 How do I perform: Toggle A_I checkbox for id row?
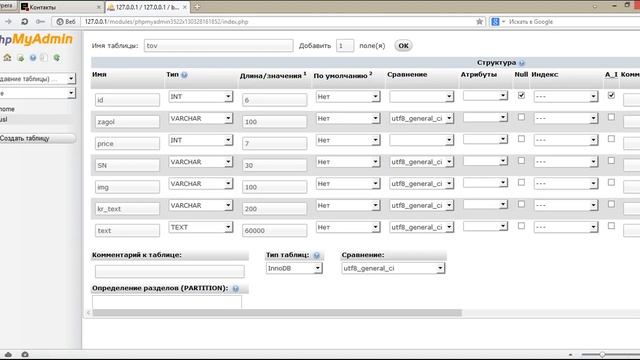click(611, 96)
